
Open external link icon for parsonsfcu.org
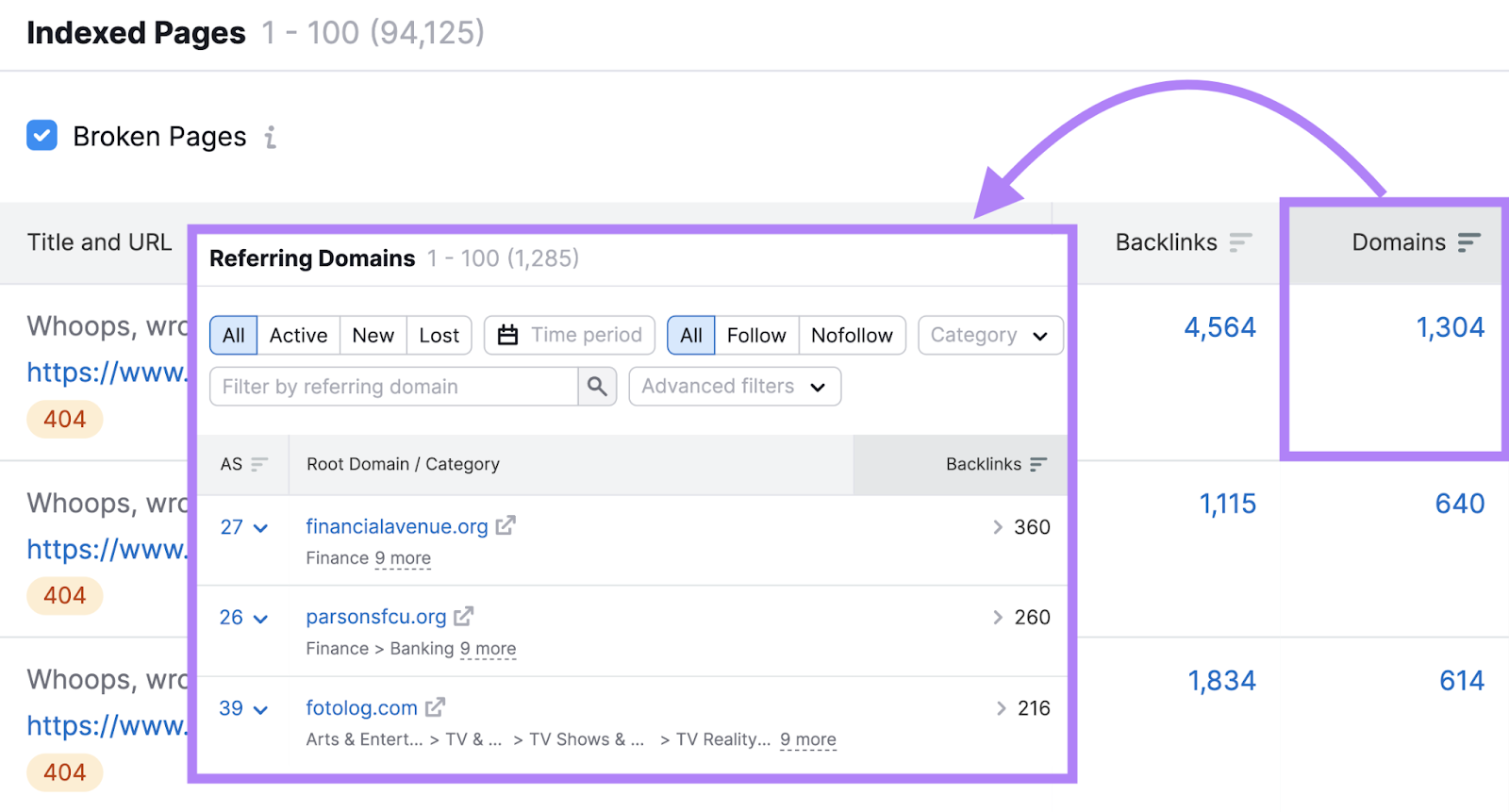pyautogui.click(x=464, y=617)
